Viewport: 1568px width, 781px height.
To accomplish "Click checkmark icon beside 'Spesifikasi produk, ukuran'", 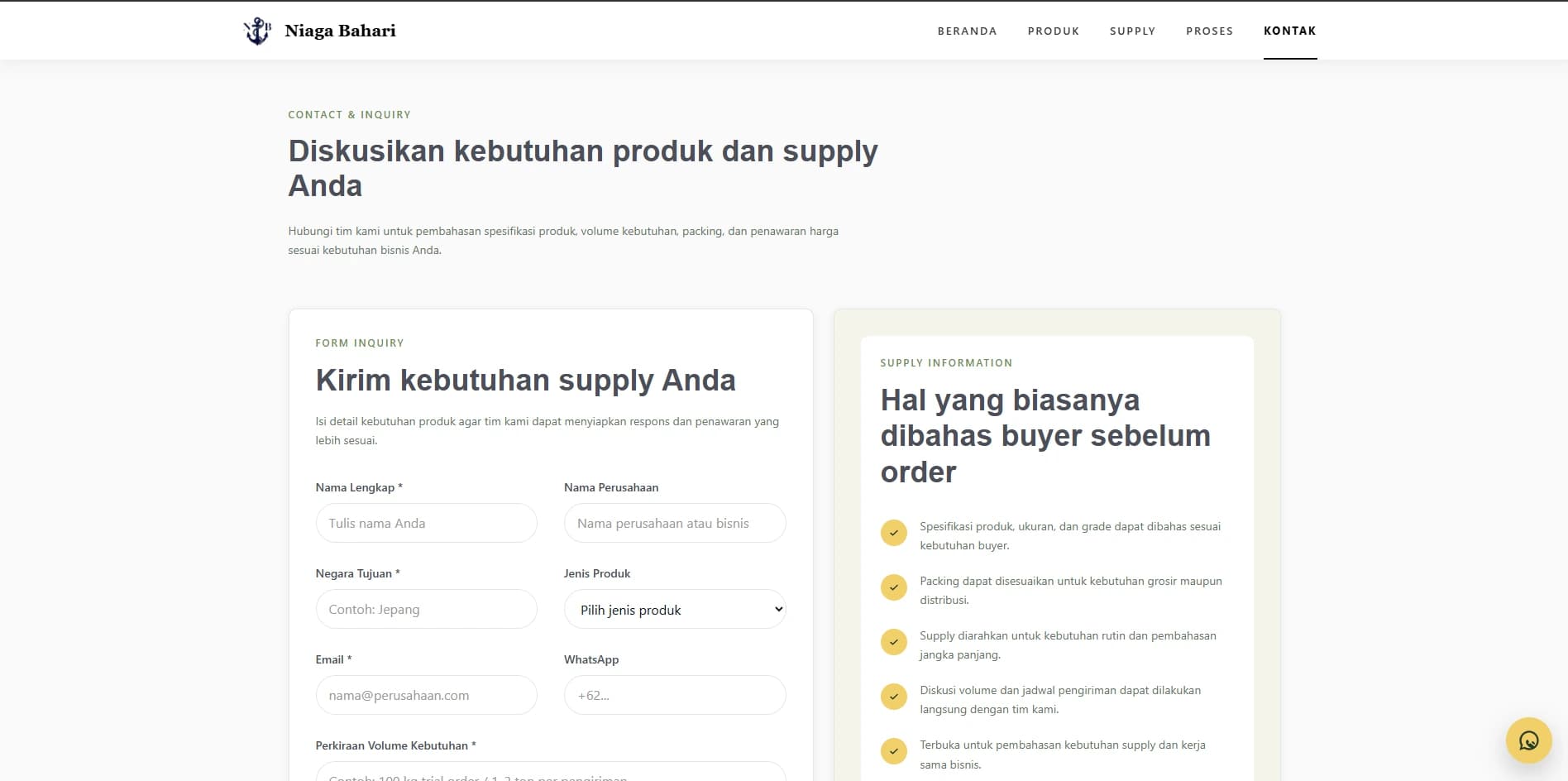I will [893, 533].
